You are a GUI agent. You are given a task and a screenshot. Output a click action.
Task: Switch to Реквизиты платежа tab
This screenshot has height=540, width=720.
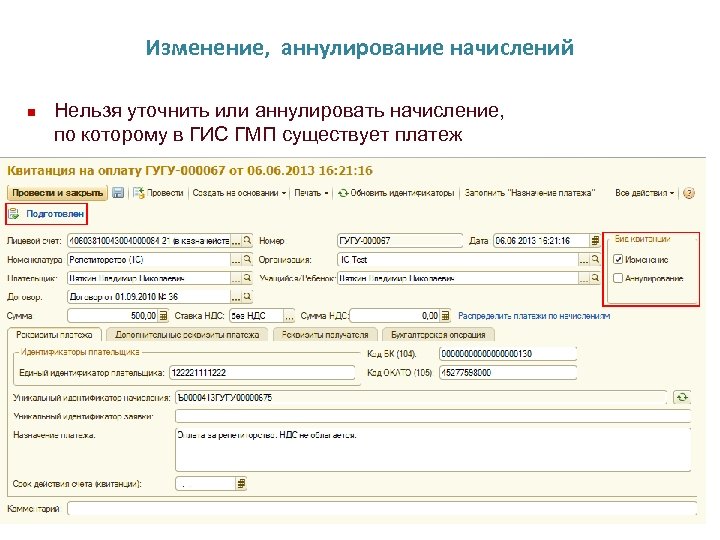pos(54,335)
